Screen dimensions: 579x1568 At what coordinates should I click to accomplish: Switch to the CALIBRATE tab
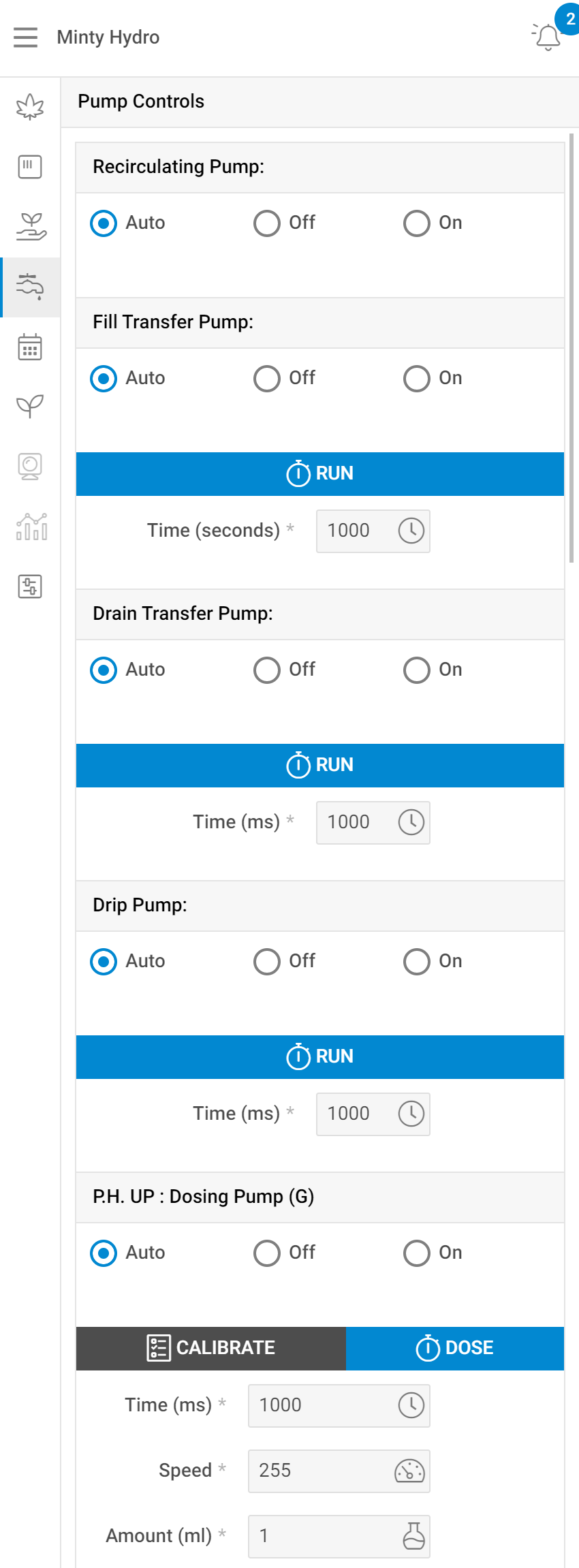tap(211, 1348)
